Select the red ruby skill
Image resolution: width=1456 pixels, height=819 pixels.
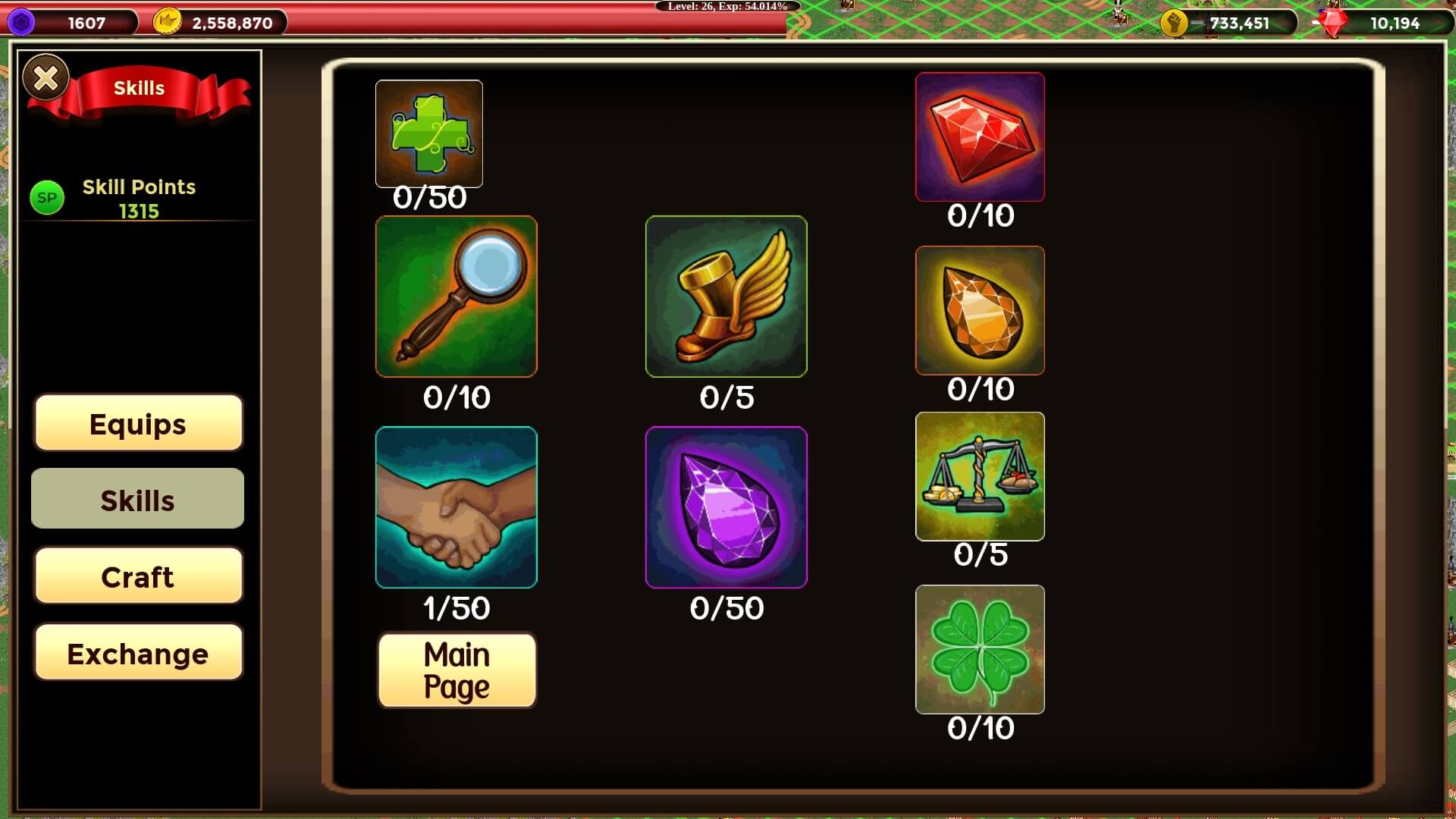pyautogui.click(x=980, y=137)
